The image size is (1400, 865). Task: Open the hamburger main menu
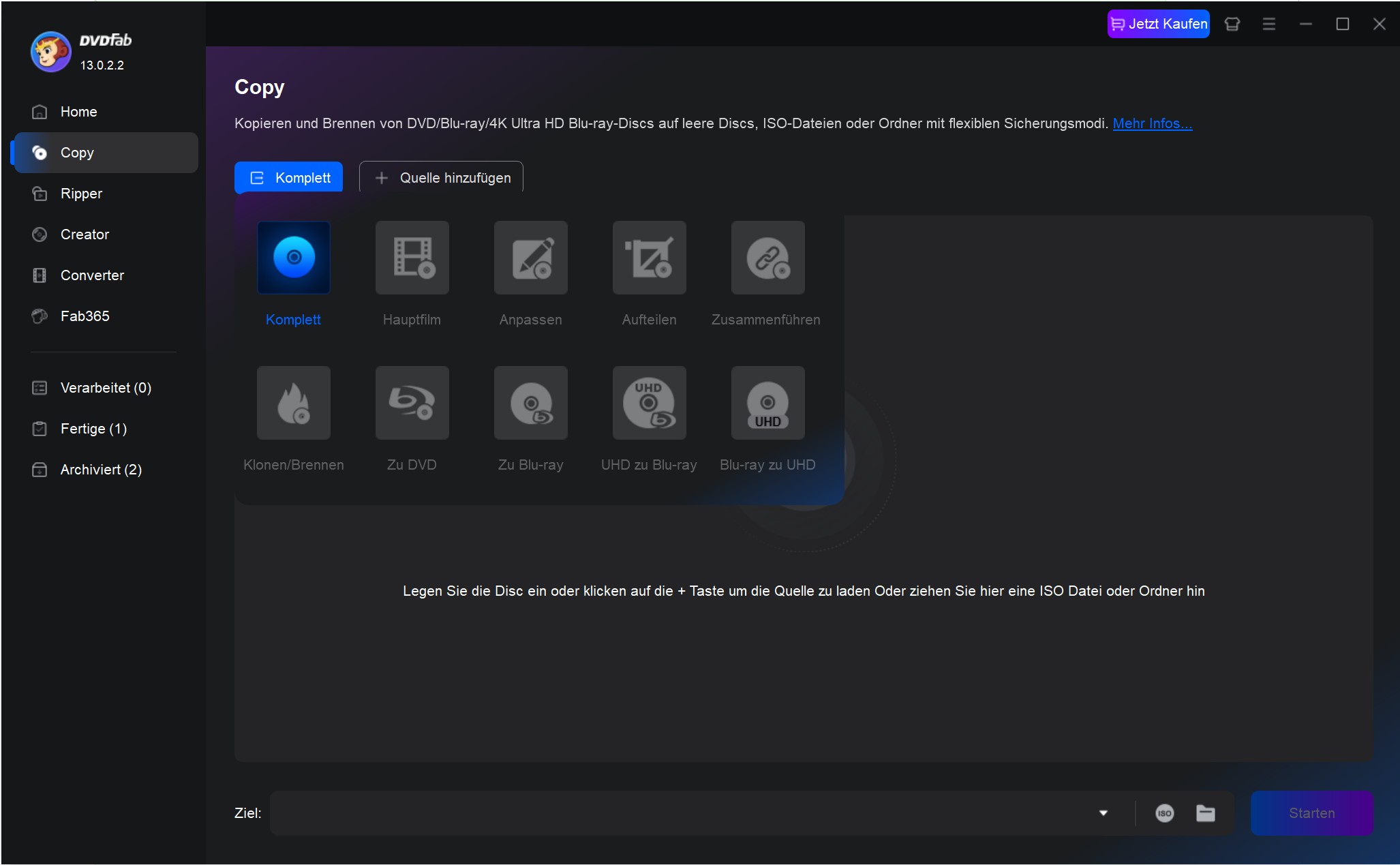[1268, 24]
